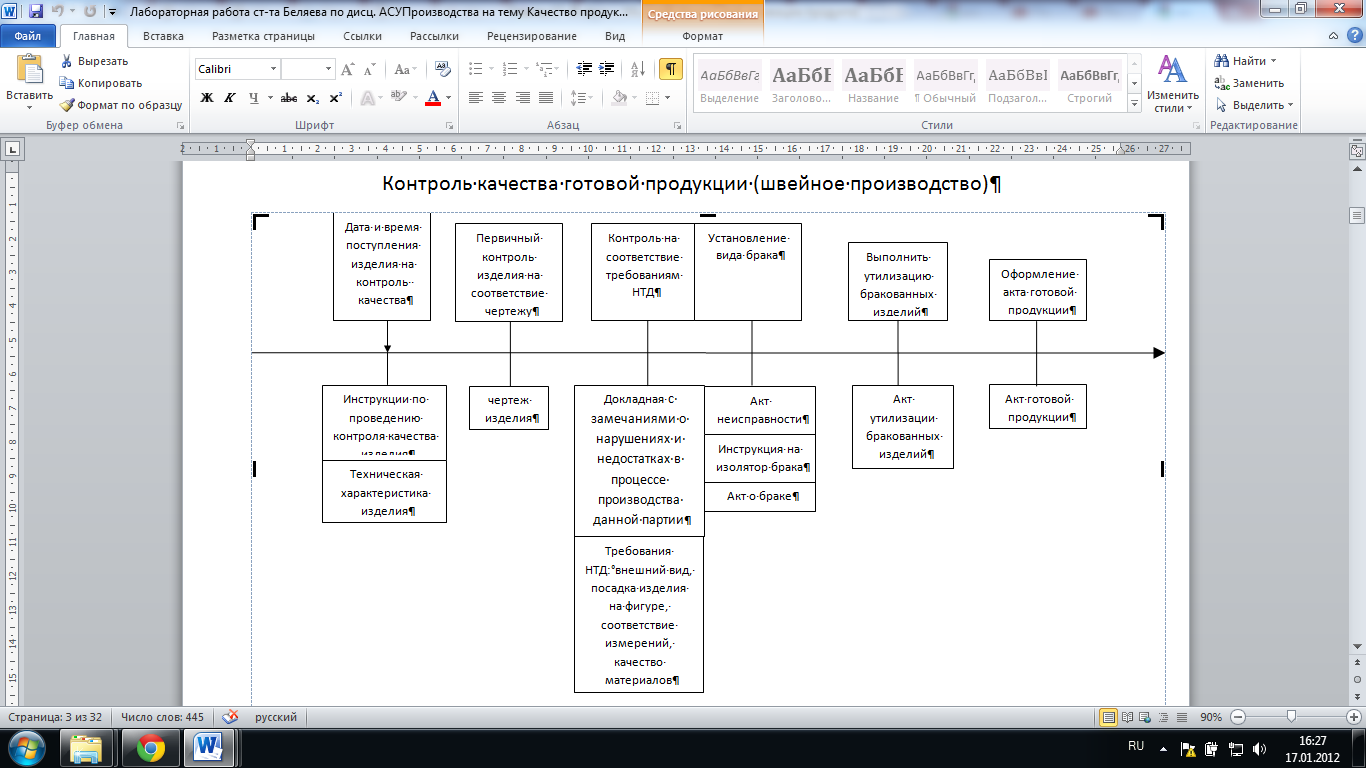Toggle paragraph marks display (¶)
This screenshot has height=768, width=1366.
pos(671,69)
